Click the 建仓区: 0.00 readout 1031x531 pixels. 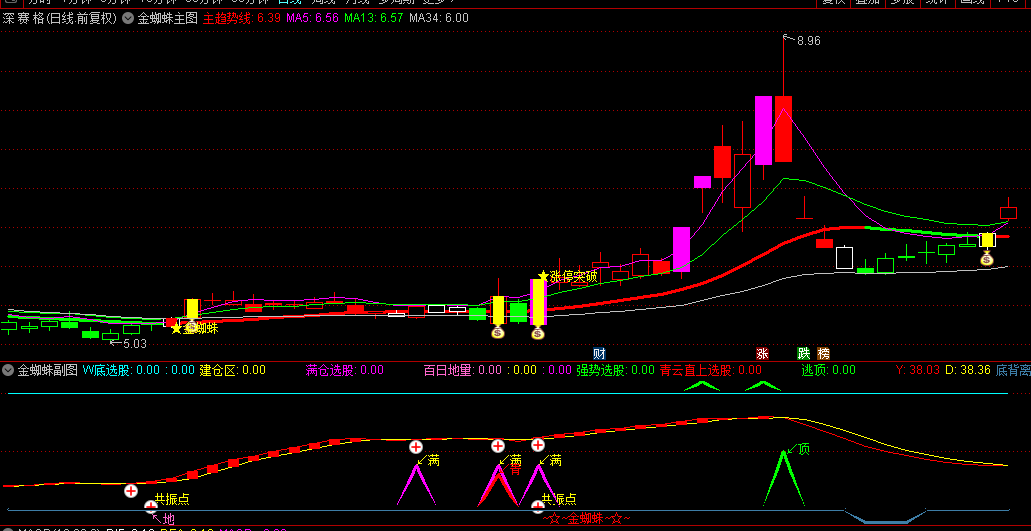click(x=233, y=370)
